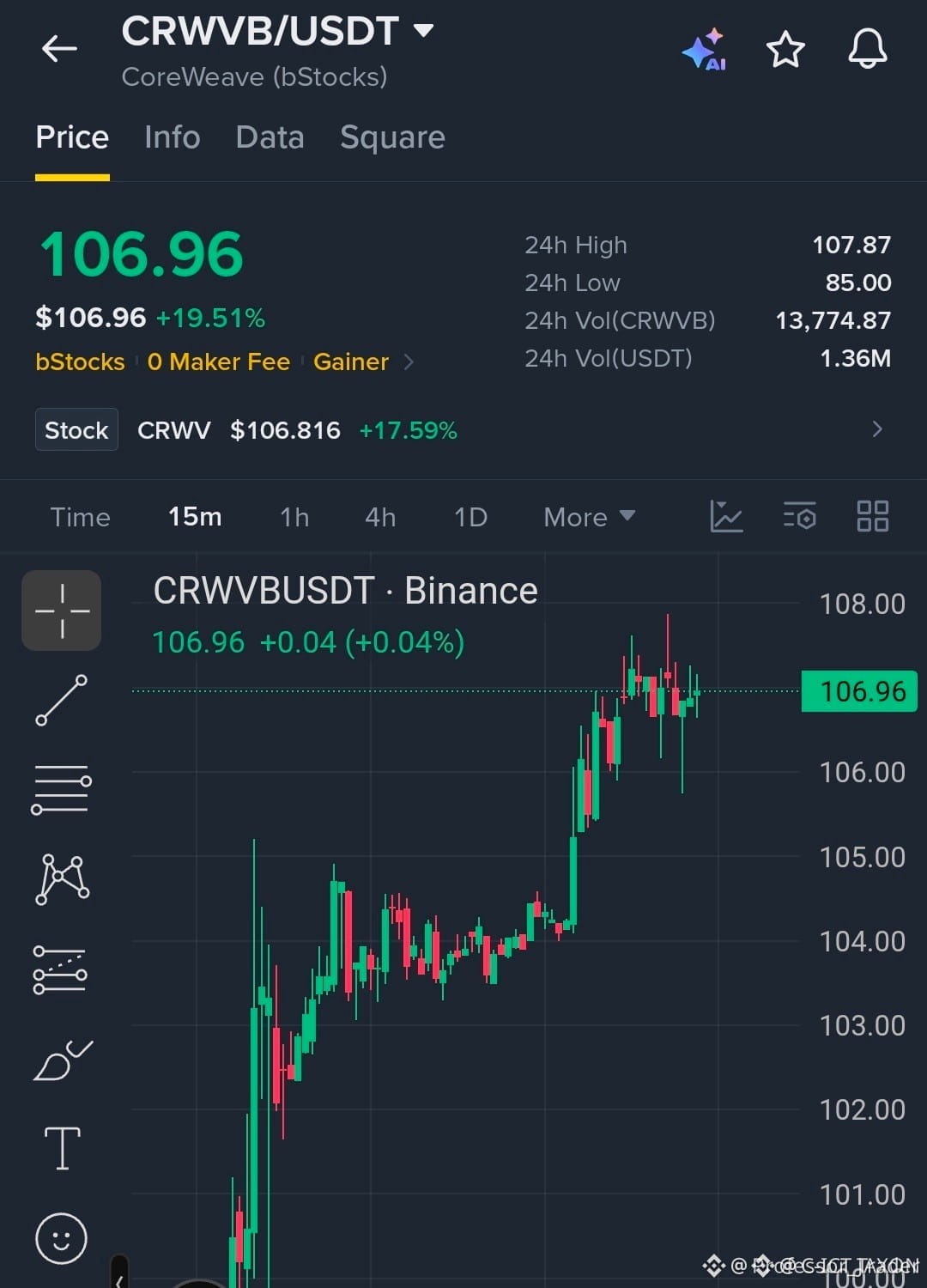Tap the large 106.96 last price

point(142,254)
